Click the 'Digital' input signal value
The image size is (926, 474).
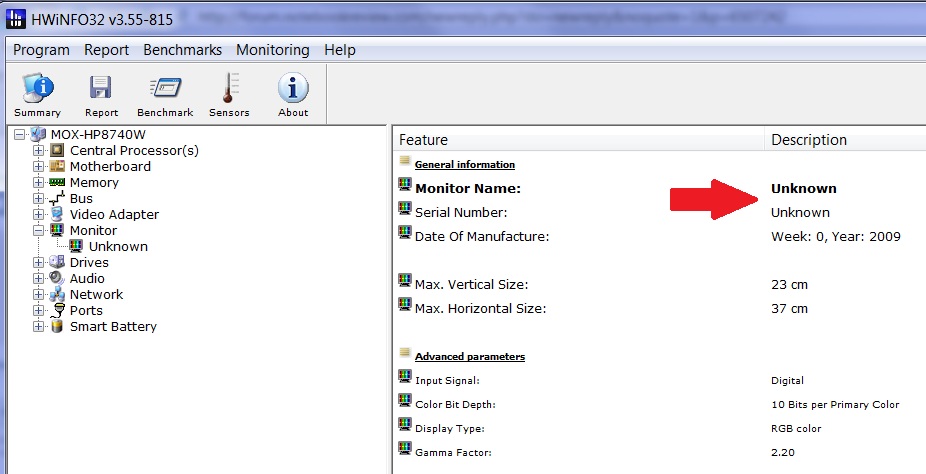click(787, 381)
